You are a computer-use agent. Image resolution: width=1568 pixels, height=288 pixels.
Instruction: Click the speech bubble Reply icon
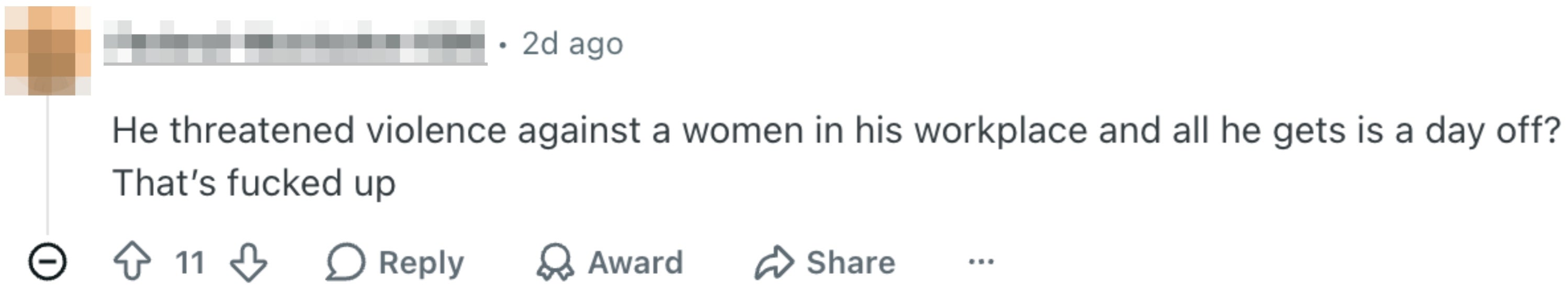coord(346,262)
